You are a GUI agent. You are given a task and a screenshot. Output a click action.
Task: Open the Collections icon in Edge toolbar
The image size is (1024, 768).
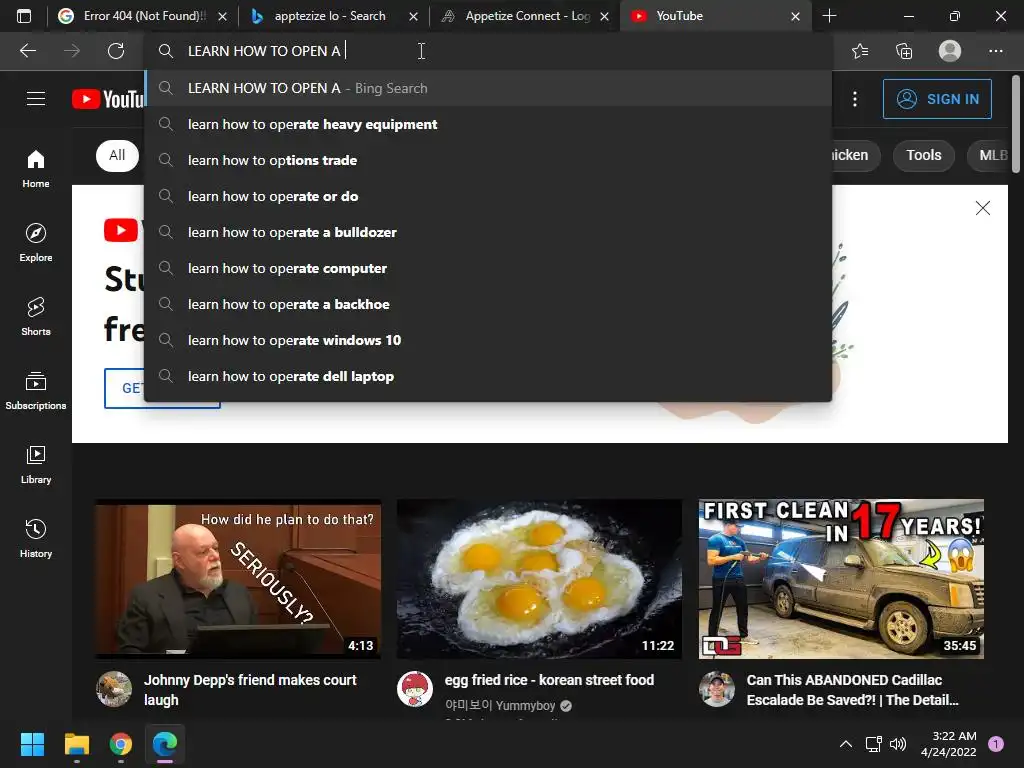pos(904,51)
